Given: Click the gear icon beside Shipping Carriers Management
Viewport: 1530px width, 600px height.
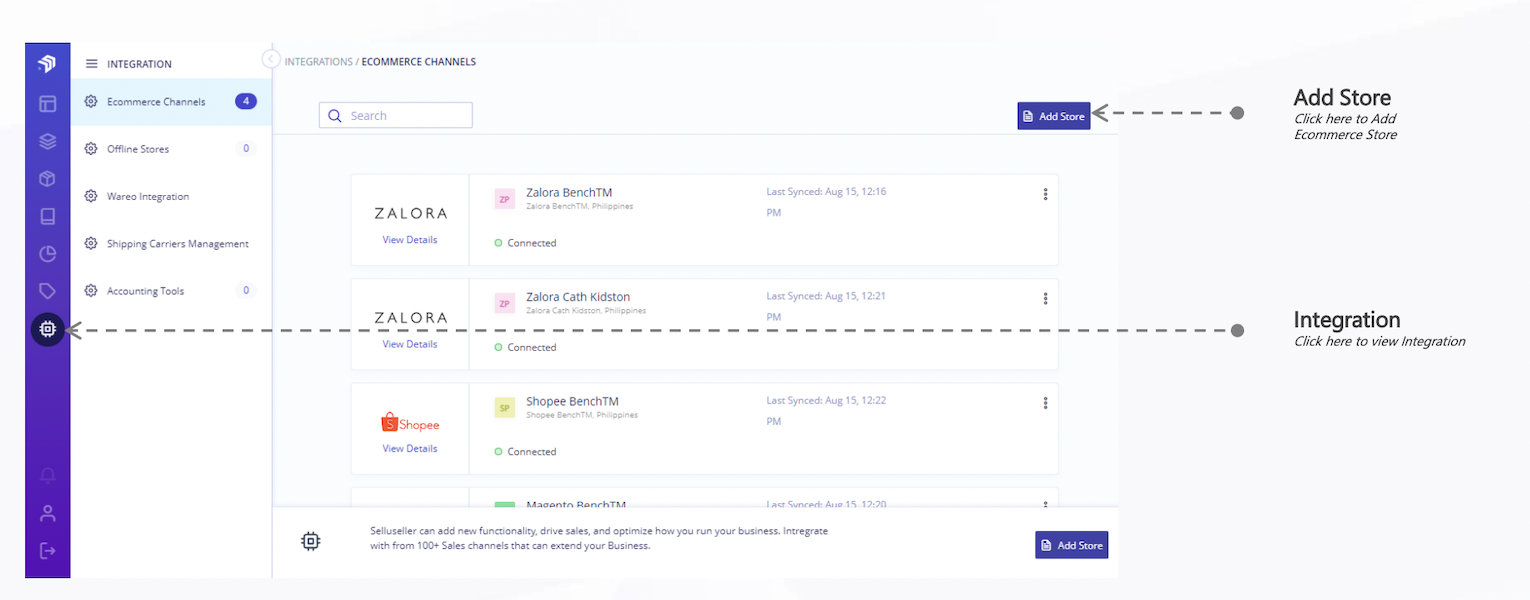Looking at the screenshot, I should 91,243.
